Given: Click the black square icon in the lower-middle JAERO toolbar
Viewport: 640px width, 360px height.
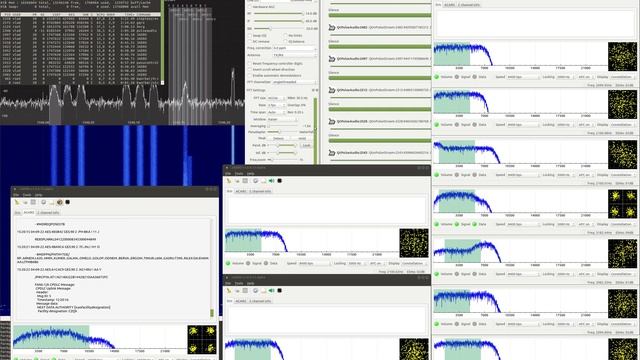Looking at the screenshot, I should (280, 291).
